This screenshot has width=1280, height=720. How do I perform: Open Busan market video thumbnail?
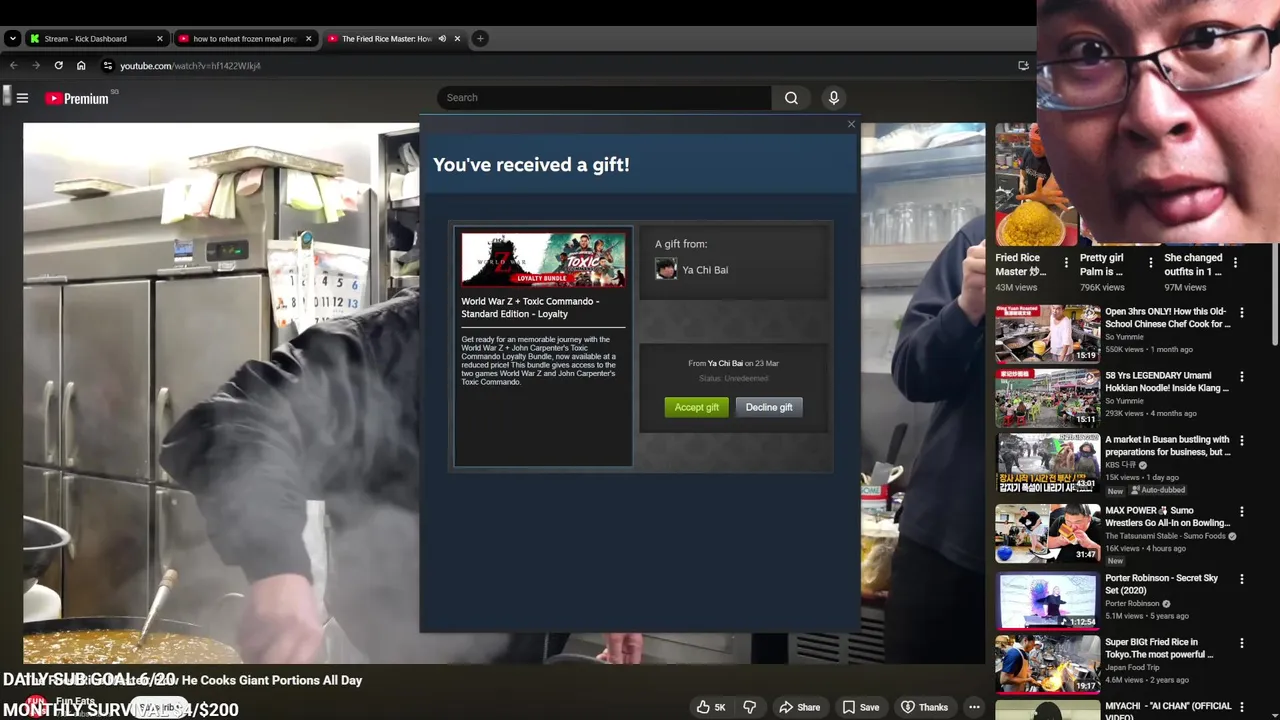(x=1047, y=463)
